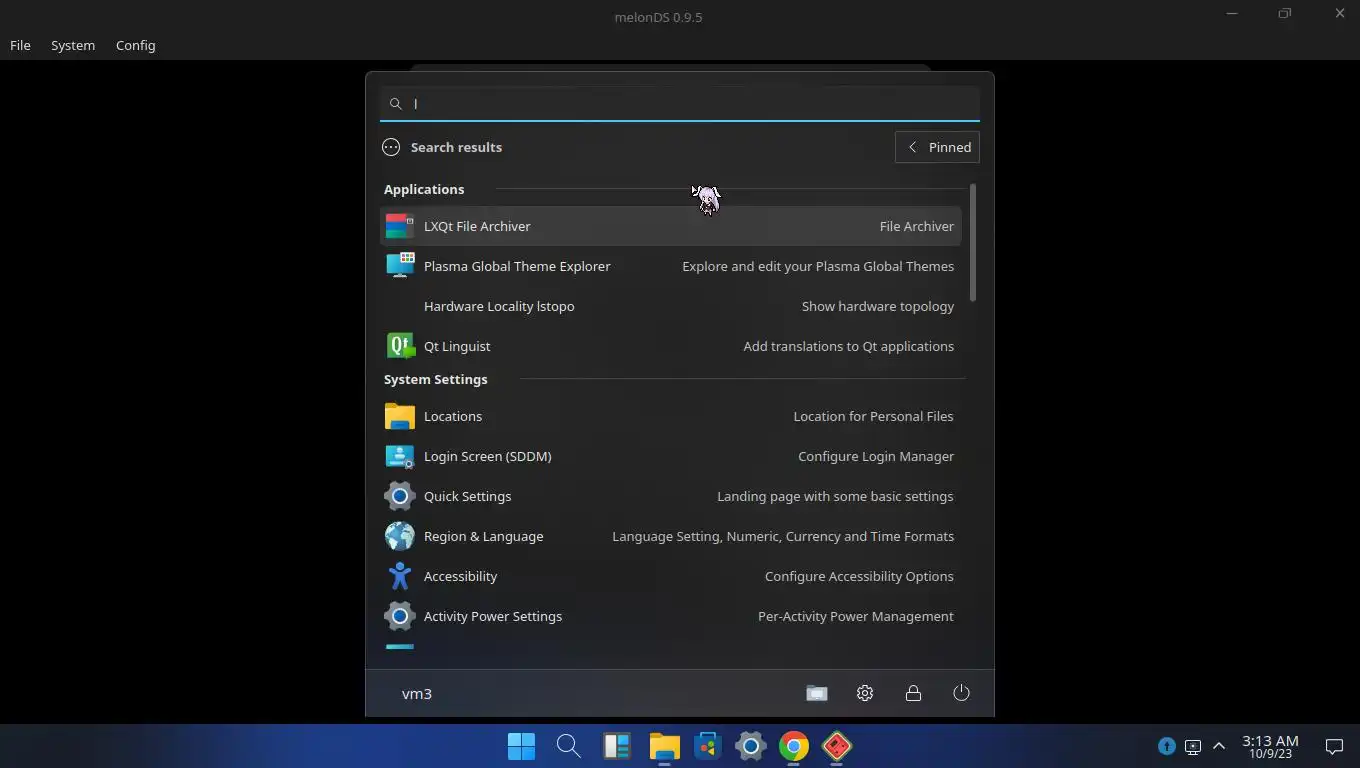Click 'Per-Activity Power Management' description

click(856, 616)
